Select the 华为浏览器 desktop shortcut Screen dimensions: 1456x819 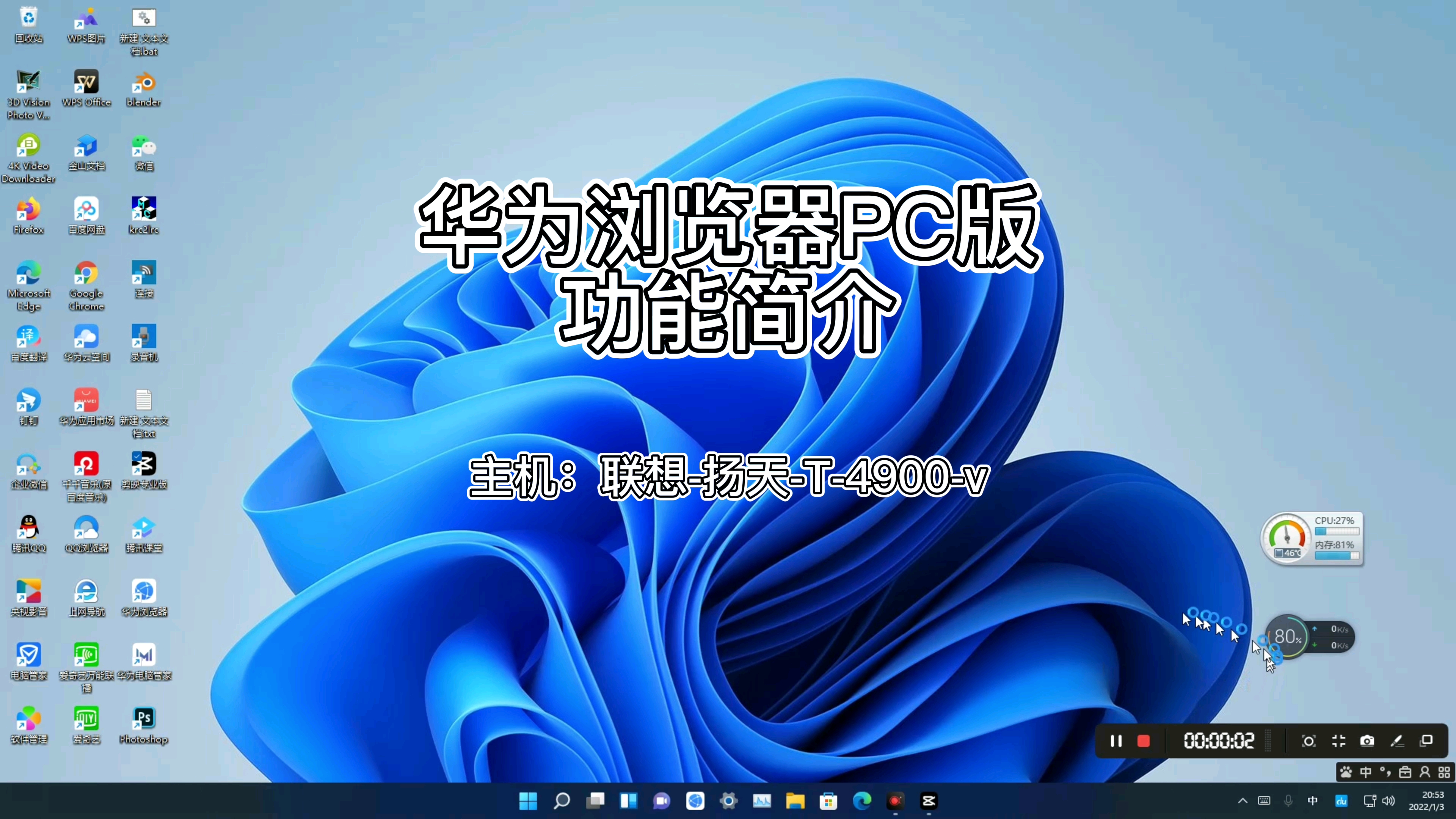pos(144,598)
